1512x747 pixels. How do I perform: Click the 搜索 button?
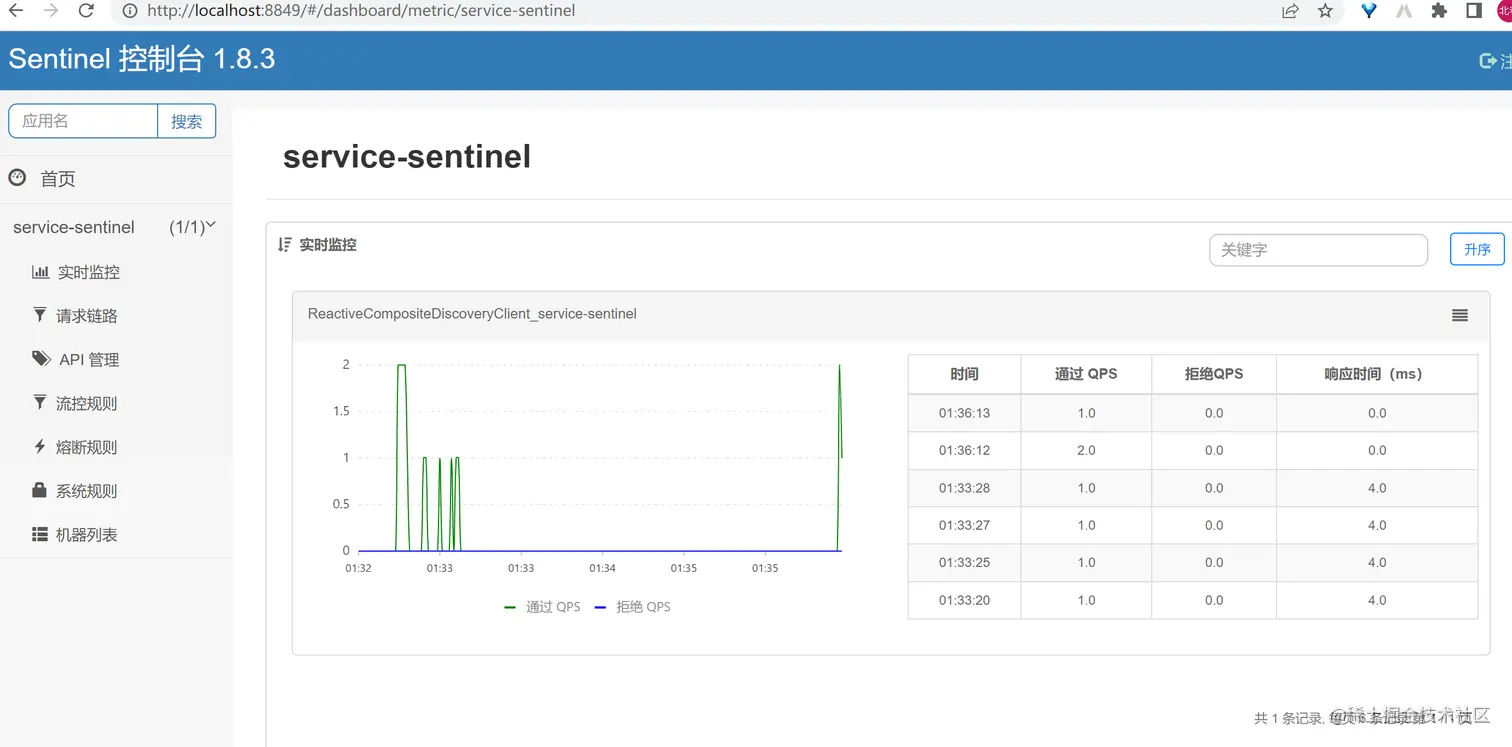(x=187, y=121)
